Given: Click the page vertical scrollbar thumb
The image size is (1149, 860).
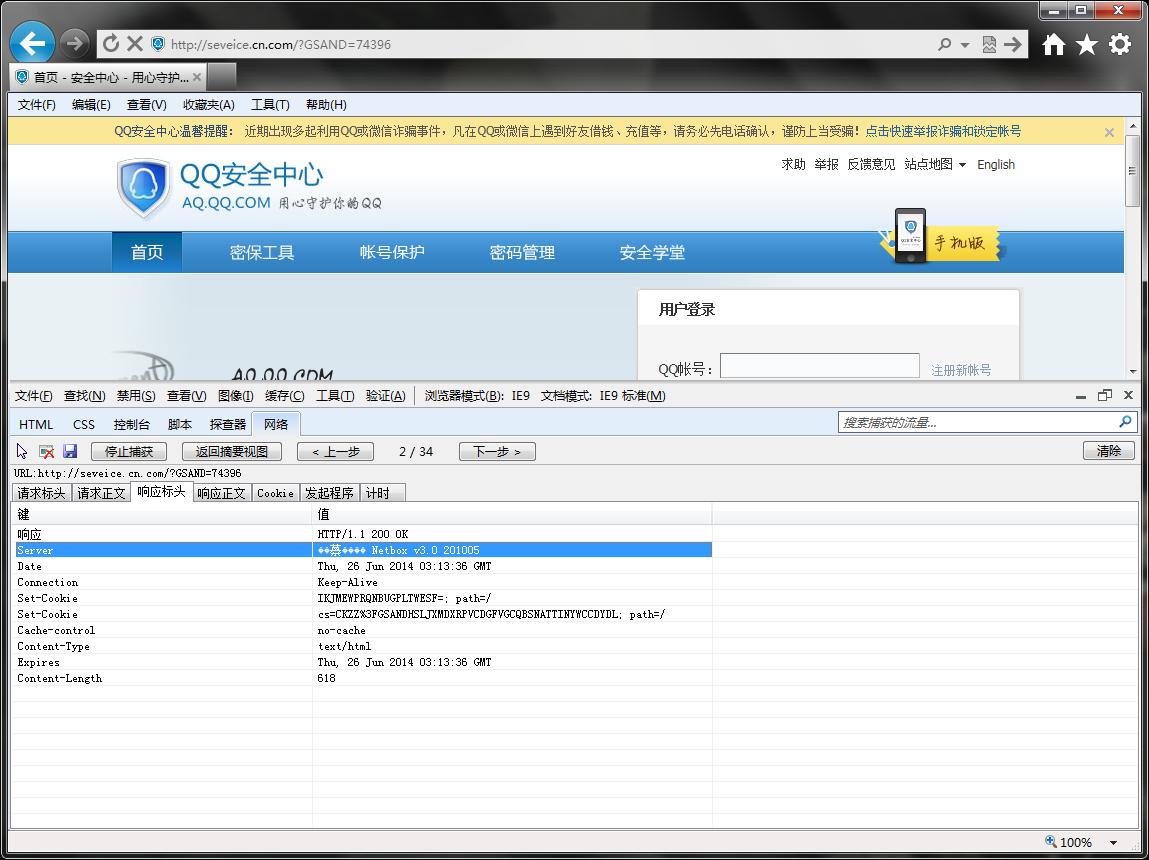Looking at the screenshot, I should (x=1132, y=170).
